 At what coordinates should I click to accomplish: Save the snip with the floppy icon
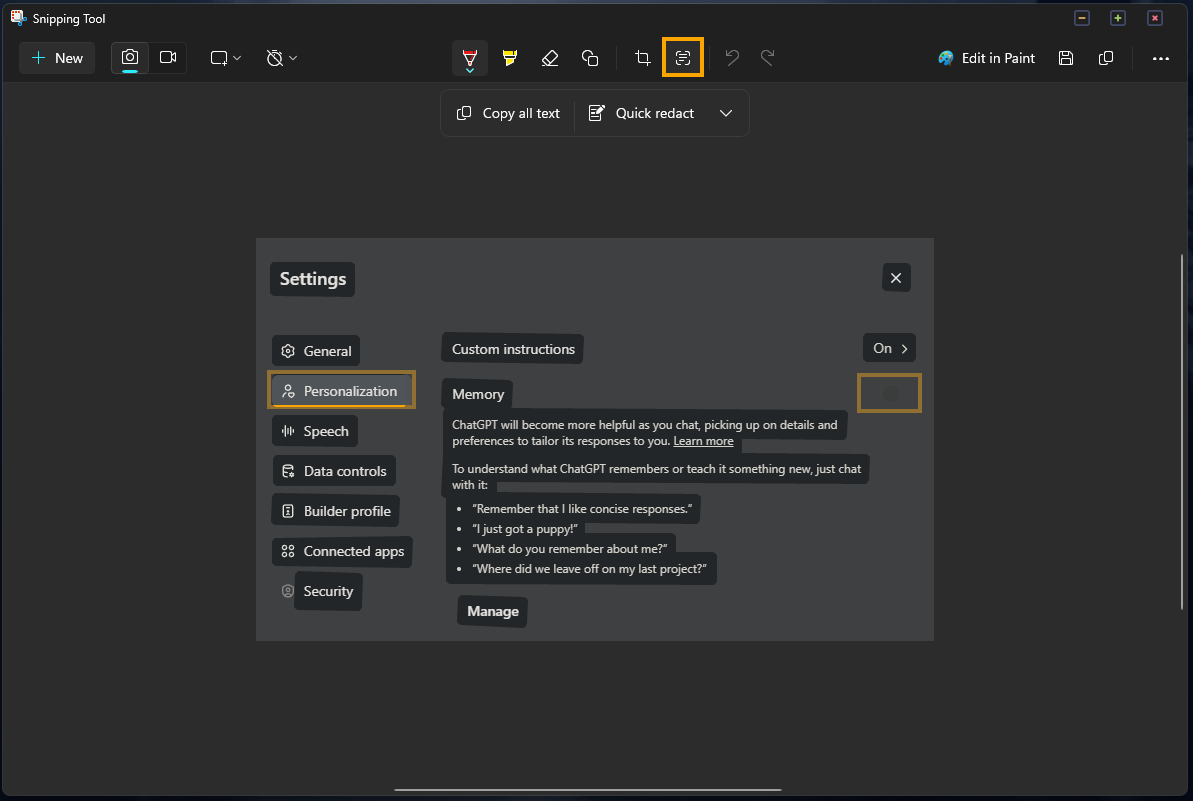click(x=1066, y=58)
